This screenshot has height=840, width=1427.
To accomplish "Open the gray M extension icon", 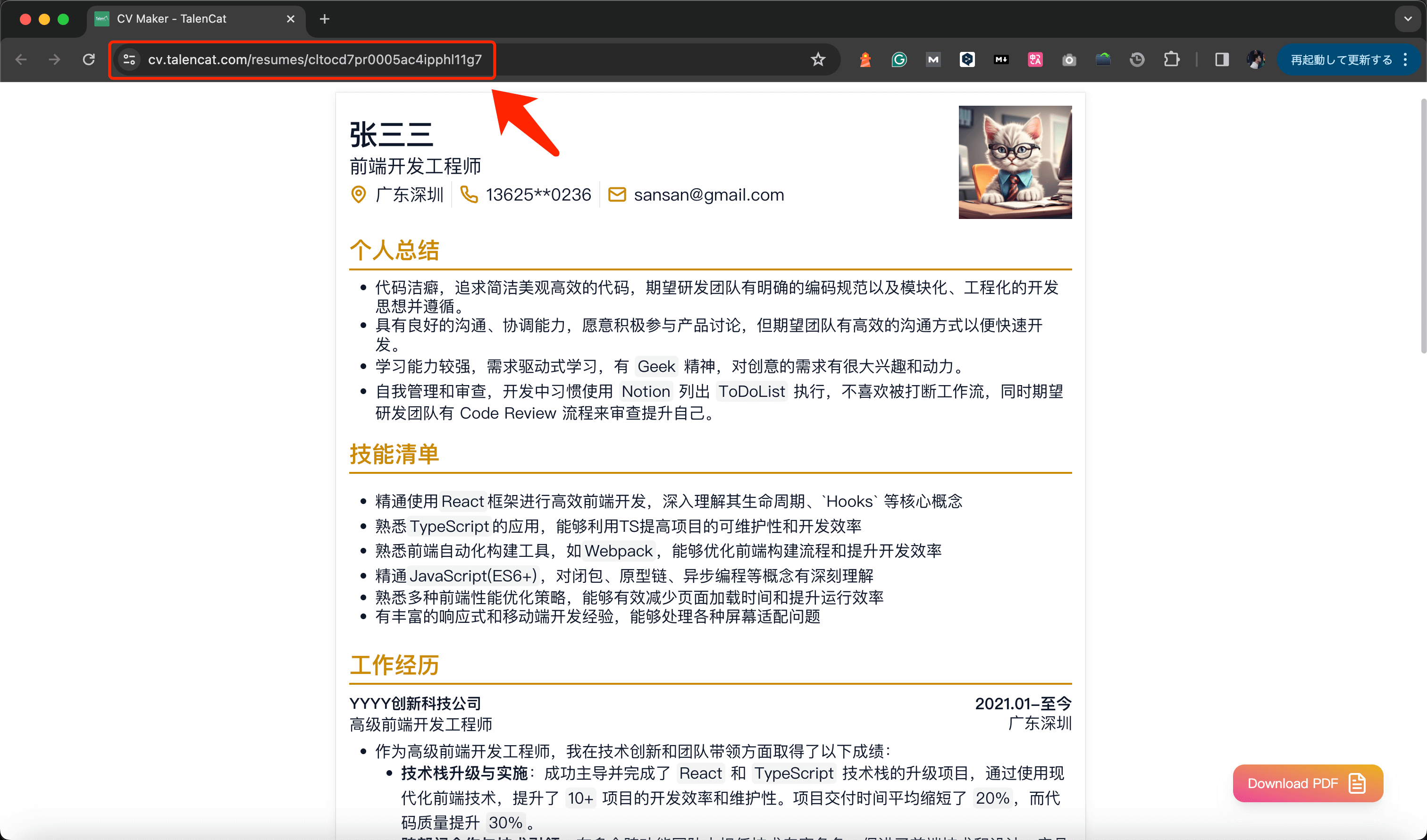I will point(933,59).
